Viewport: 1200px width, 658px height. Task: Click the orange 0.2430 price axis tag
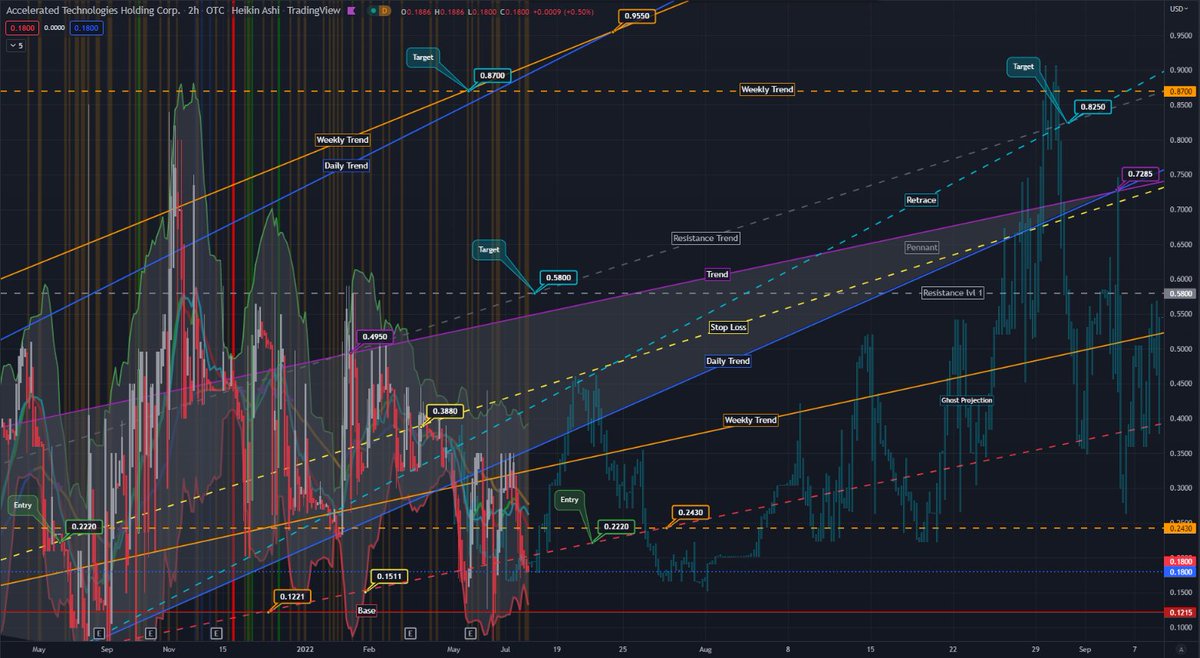tap(1180, 529)
